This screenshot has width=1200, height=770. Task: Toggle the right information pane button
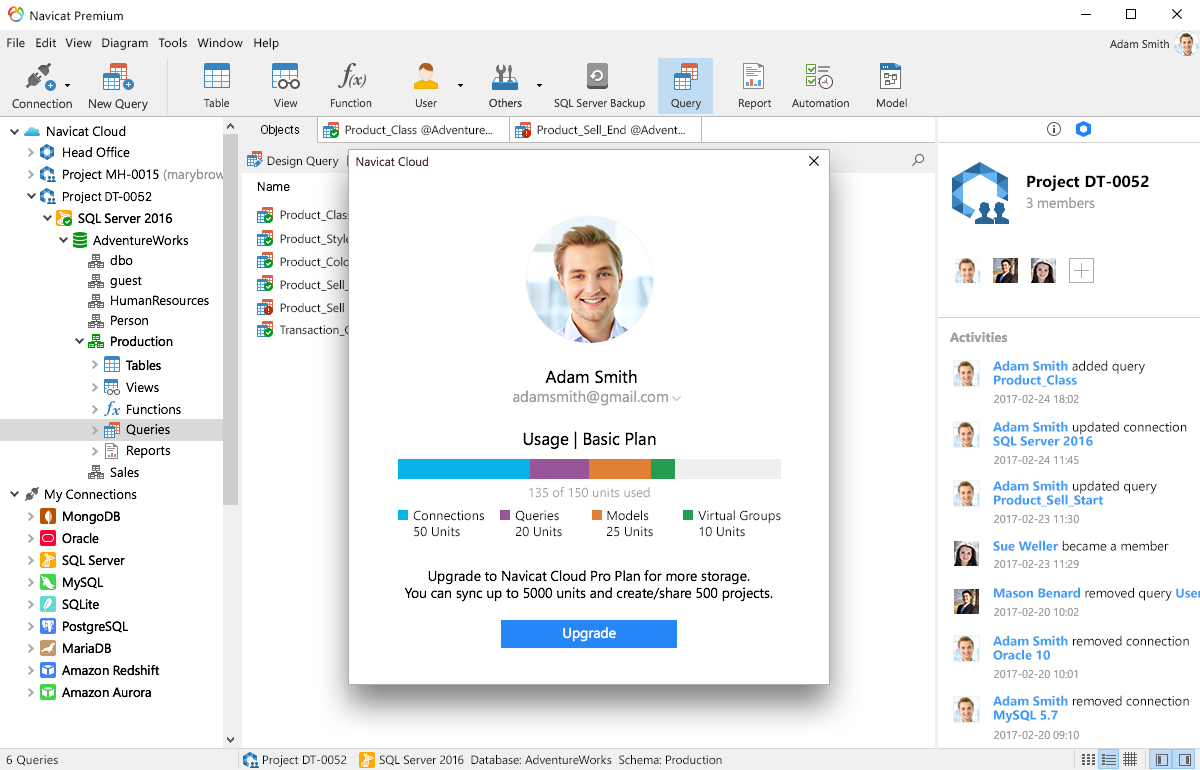pyautogui.click(x=1183, y=760)
